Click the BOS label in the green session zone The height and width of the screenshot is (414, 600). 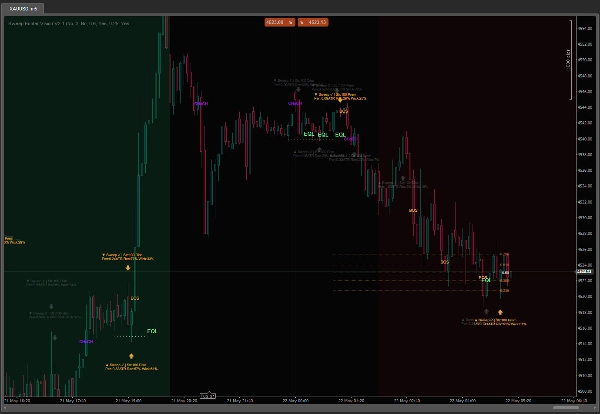coord(135,298)
